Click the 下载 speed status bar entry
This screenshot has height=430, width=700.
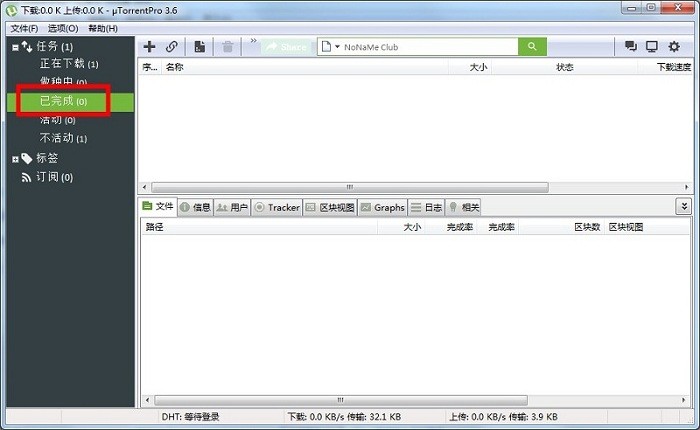344,417
